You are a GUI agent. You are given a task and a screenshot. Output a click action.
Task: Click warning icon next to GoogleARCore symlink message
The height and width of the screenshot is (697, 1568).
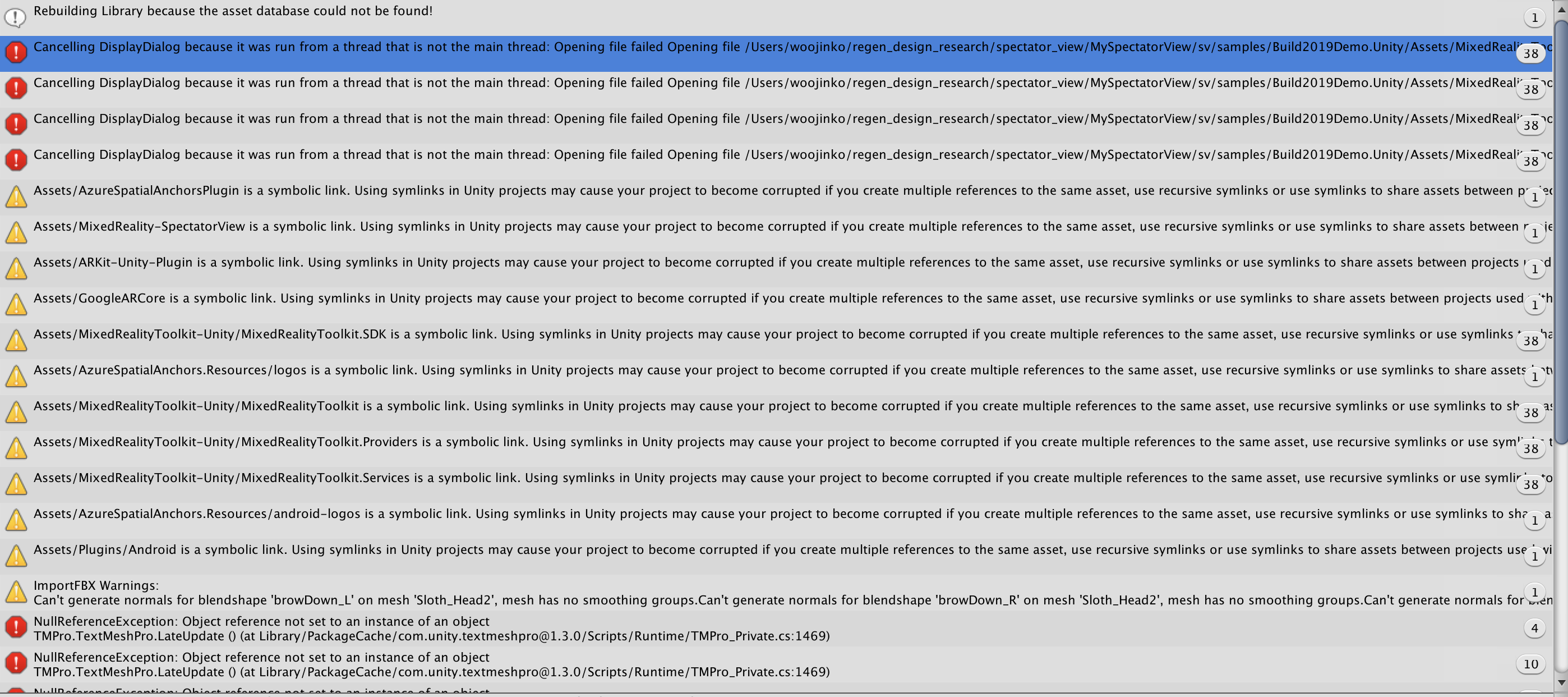click(16, 304)
